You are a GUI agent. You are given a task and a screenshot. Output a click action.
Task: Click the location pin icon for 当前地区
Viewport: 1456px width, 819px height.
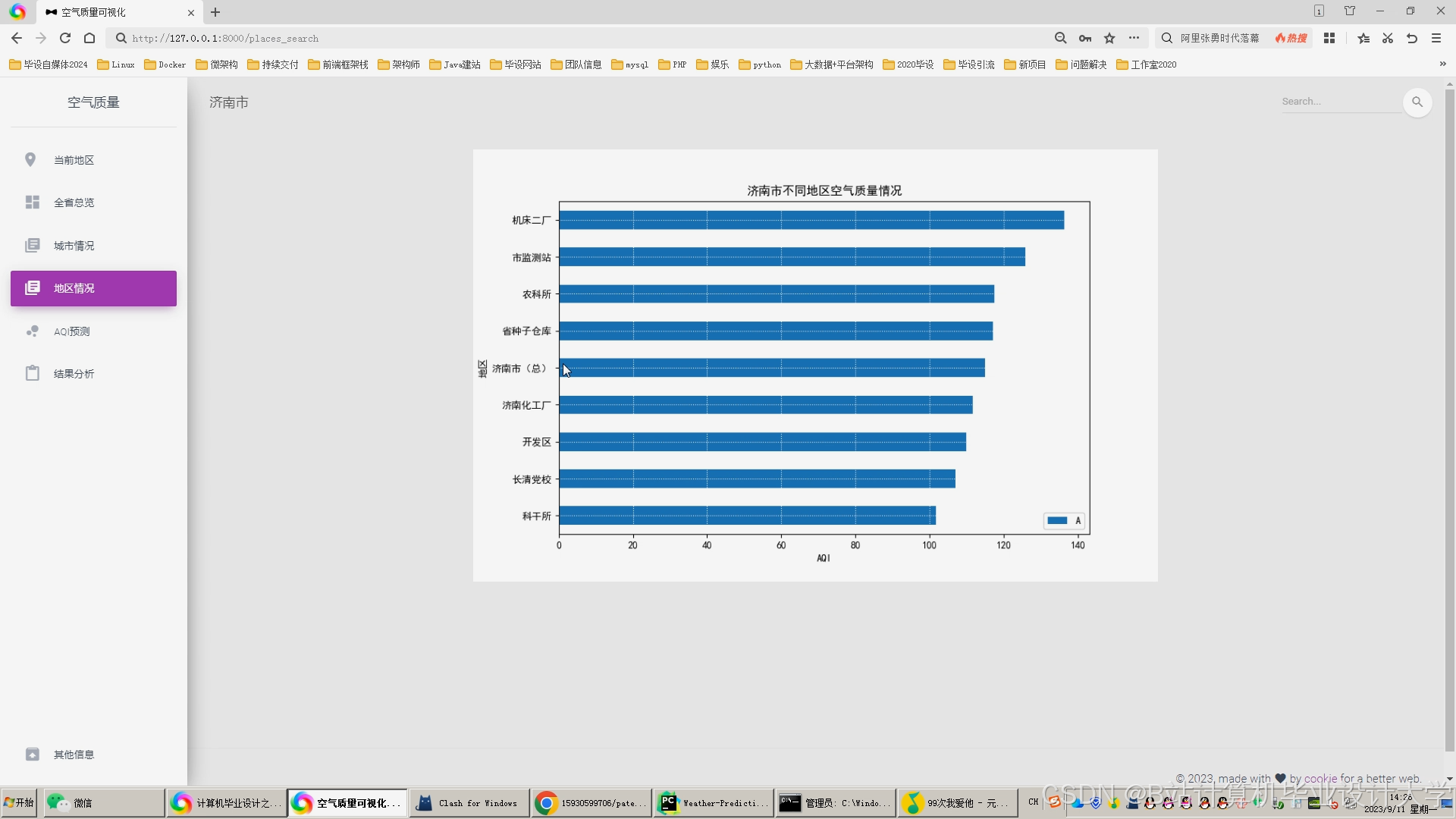pos(30,160)
